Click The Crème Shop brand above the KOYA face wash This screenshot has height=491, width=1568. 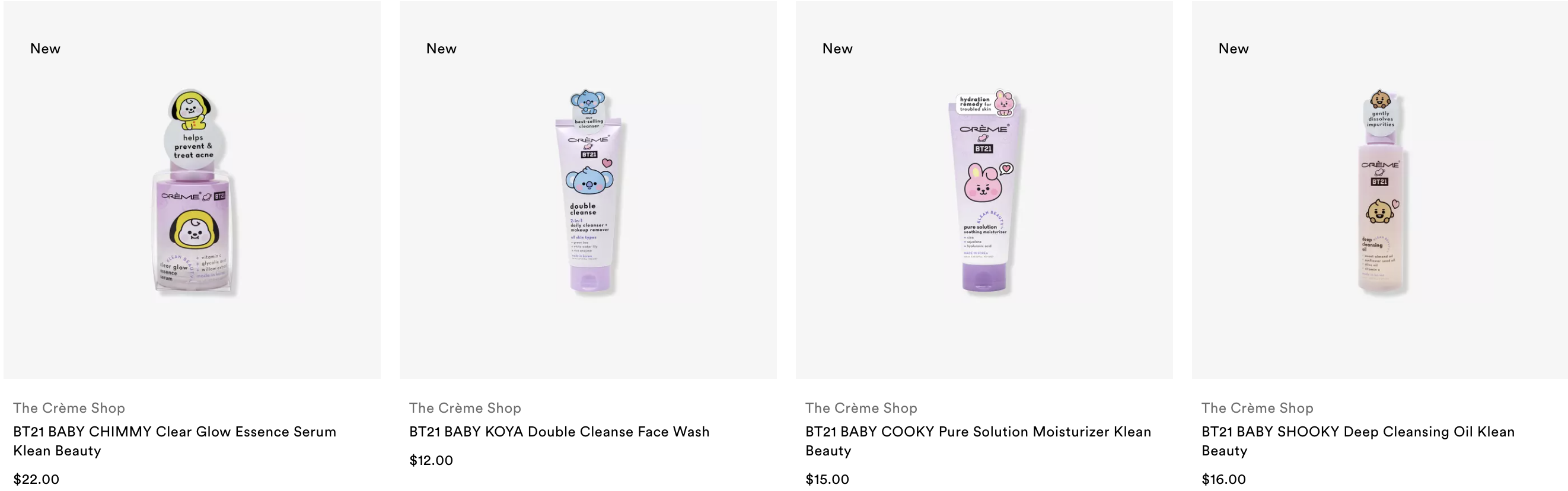(465, 407)
